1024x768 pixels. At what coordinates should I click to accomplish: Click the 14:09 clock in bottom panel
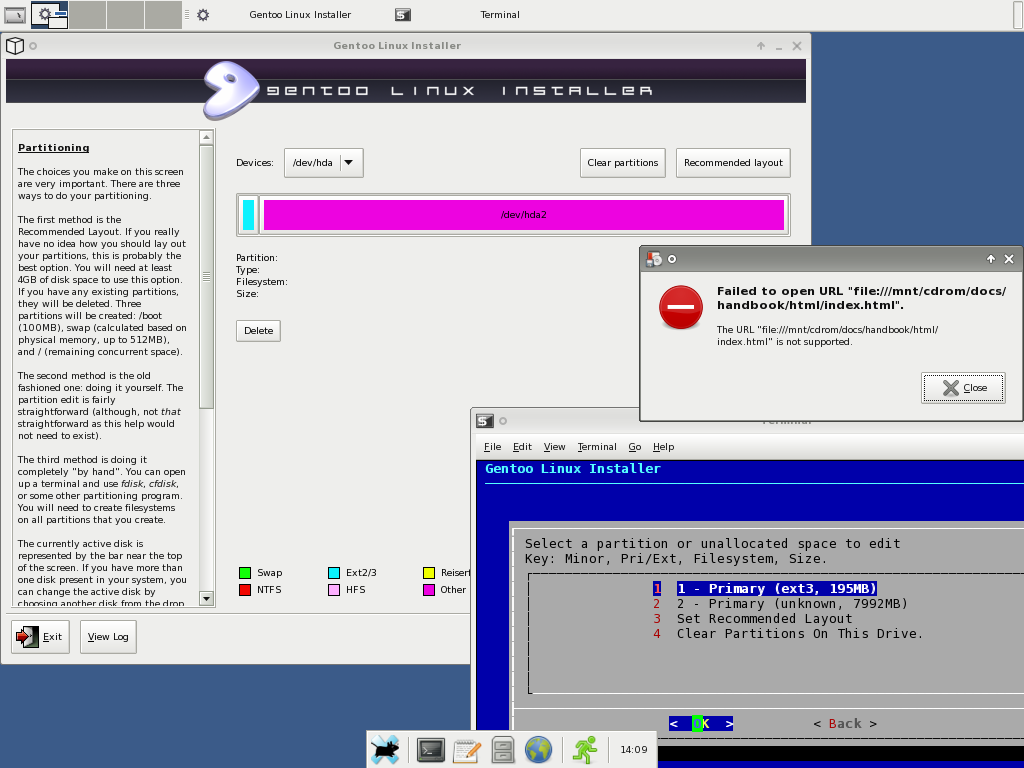coord(633,750)
